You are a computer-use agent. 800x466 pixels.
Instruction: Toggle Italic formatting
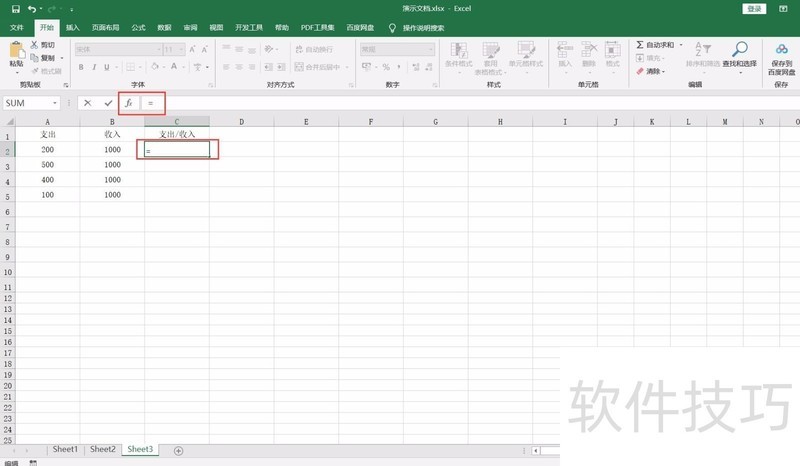tap(94, 67)
